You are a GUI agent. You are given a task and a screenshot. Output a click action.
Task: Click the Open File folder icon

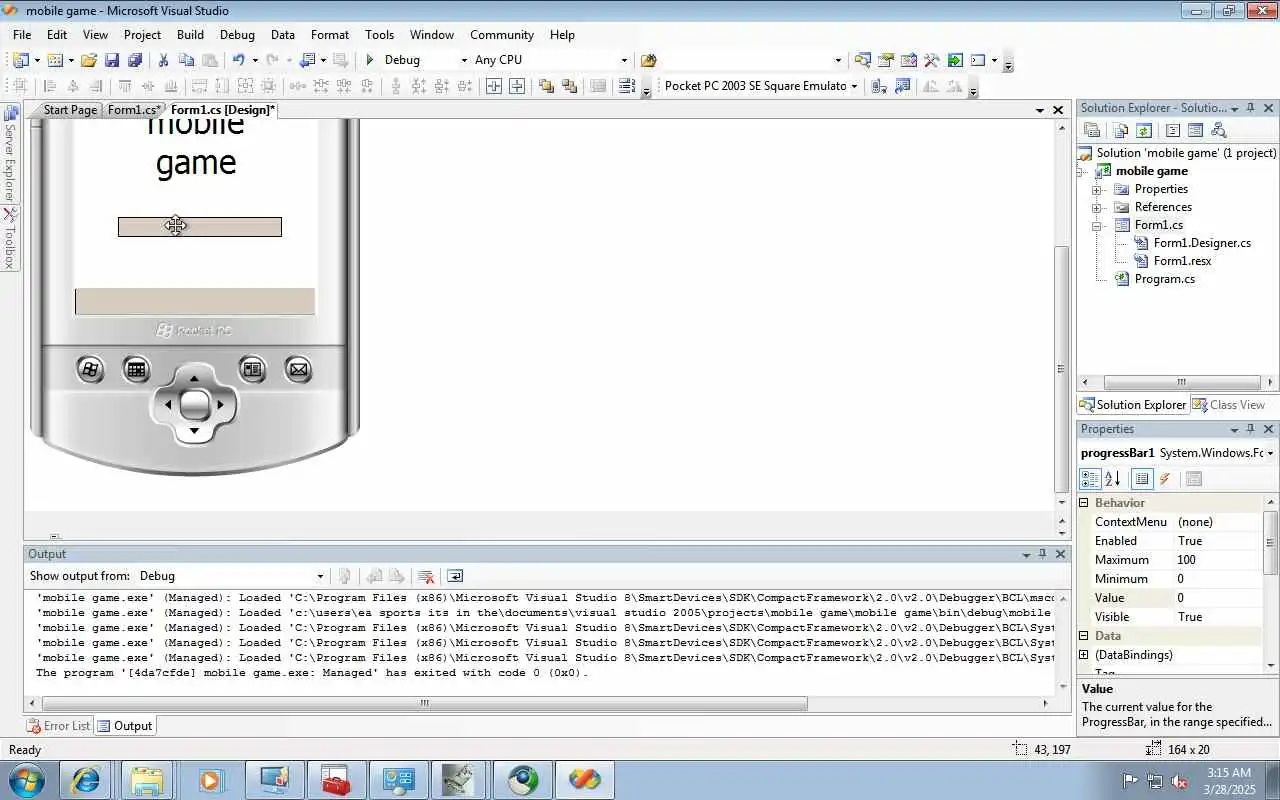[x=89, y=60]
